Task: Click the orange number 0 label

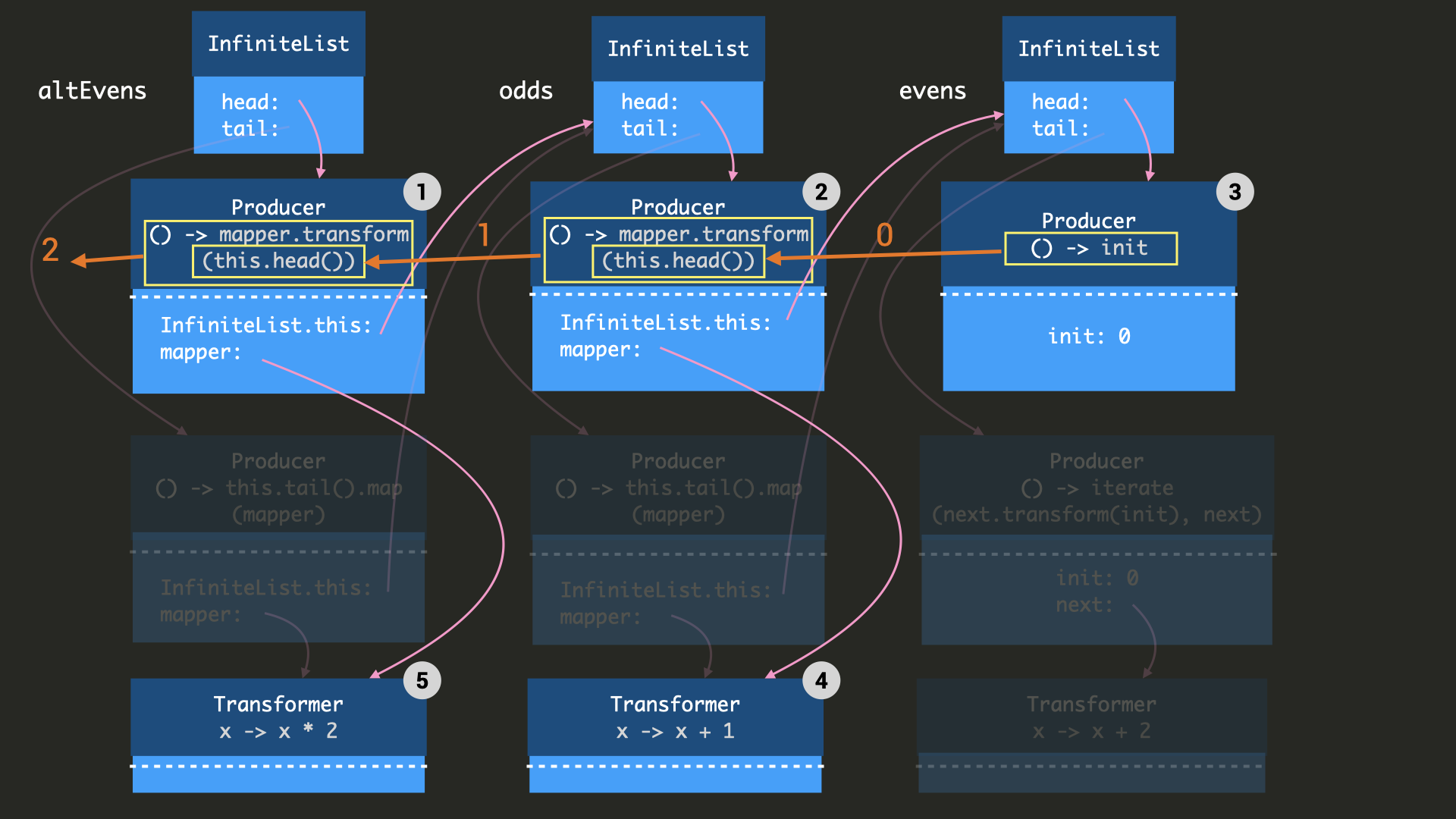Action: 884,235
